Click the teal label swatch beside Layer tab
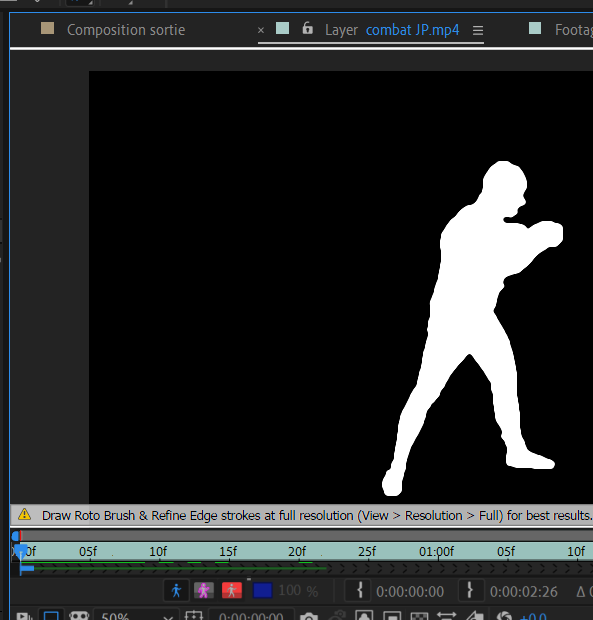This screenshot has width=593, height=620. (282, 28)
